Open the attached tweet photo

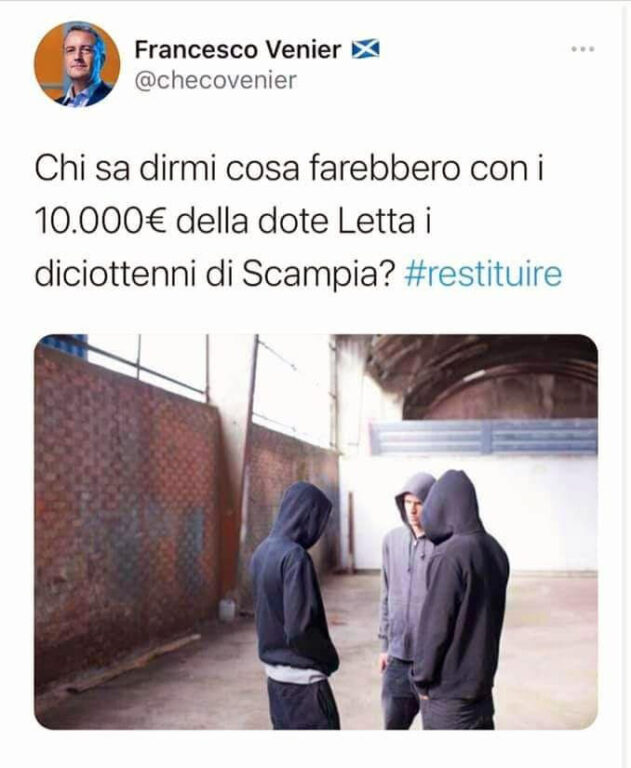(316, 532)
